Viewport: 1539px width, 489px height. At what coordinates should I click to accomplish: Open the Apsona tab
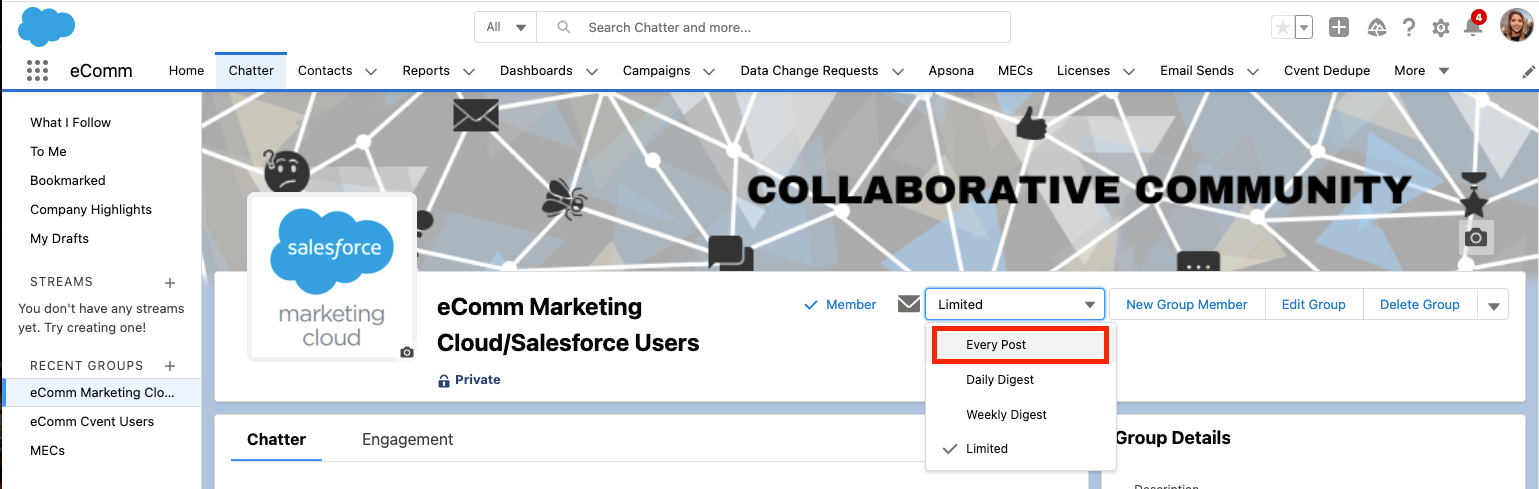[x=951, y=70]
